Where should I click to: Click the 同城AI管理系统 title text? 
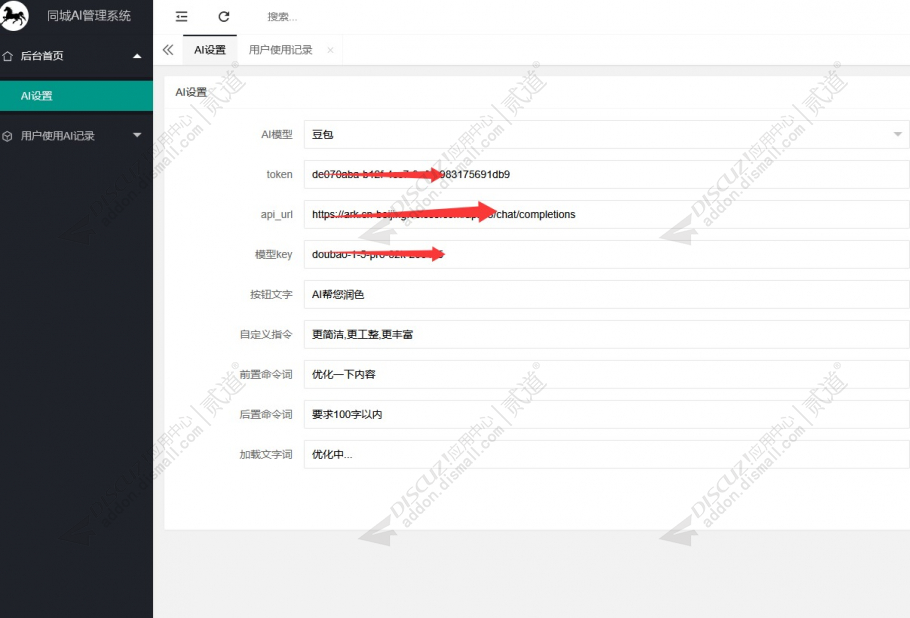pyautogui.click(x=89, y=16)
